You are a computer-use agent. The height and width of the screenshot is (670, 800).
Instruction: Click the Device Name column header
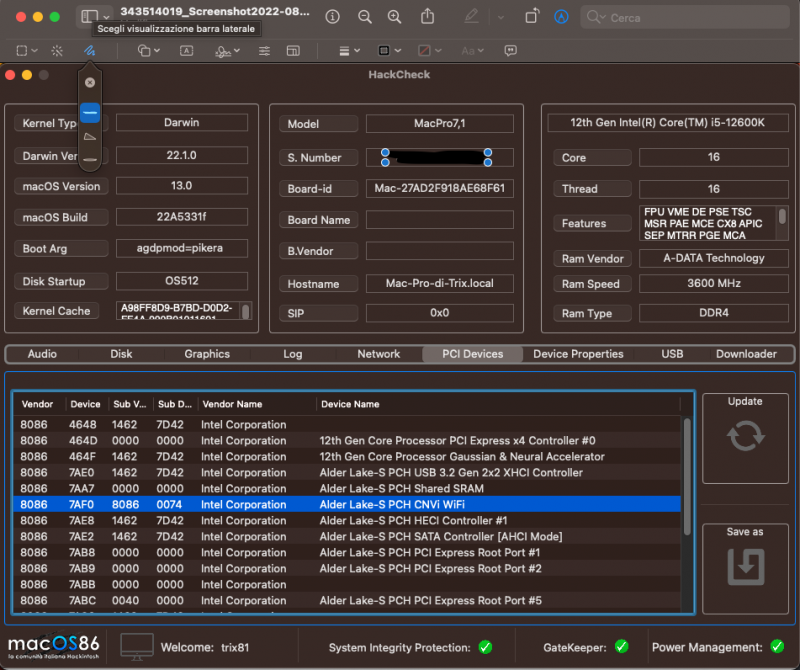pyautogui.click(x=350, y=404)
